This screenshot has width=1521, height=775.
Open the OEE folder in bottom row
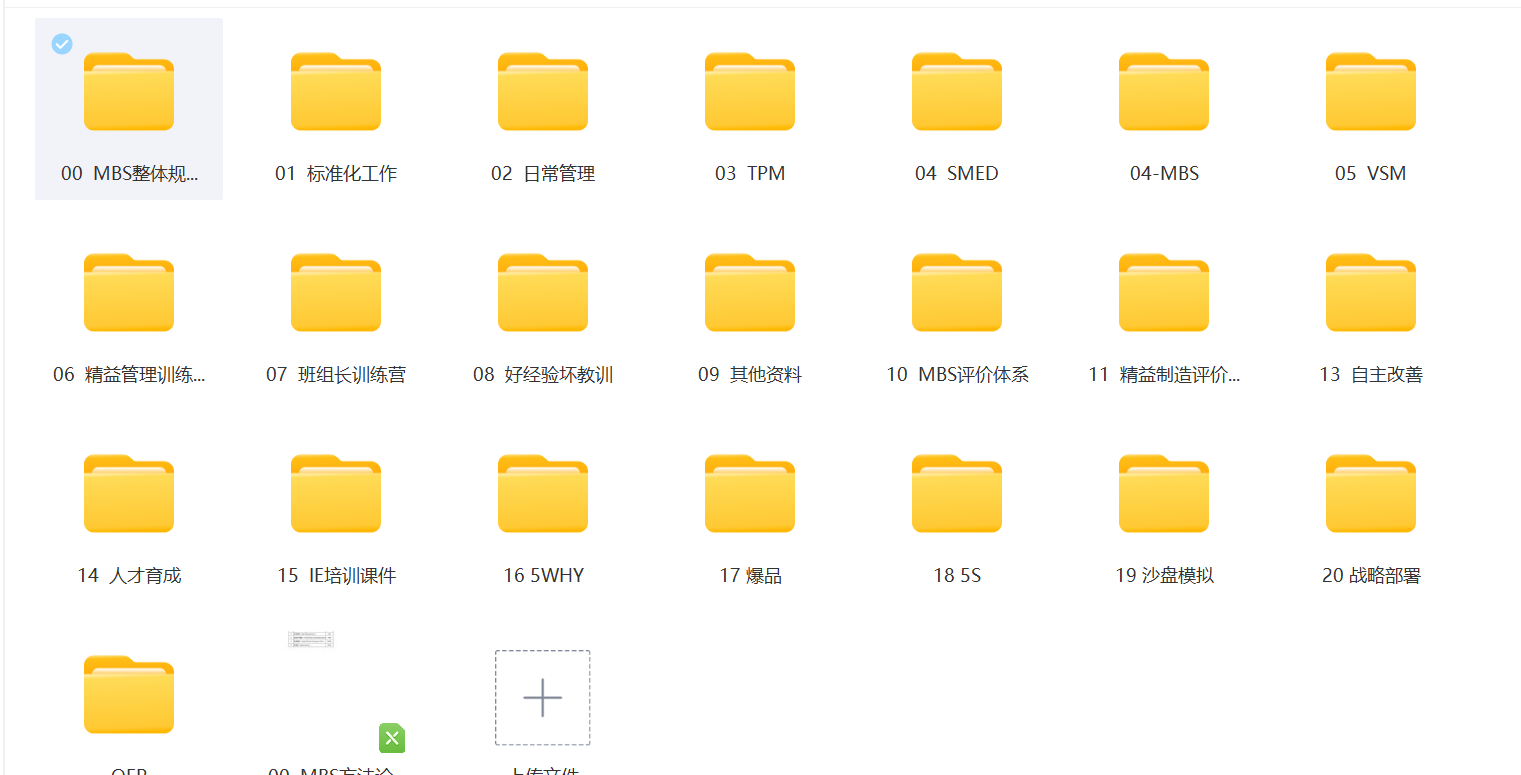click(x=129, y=695)
